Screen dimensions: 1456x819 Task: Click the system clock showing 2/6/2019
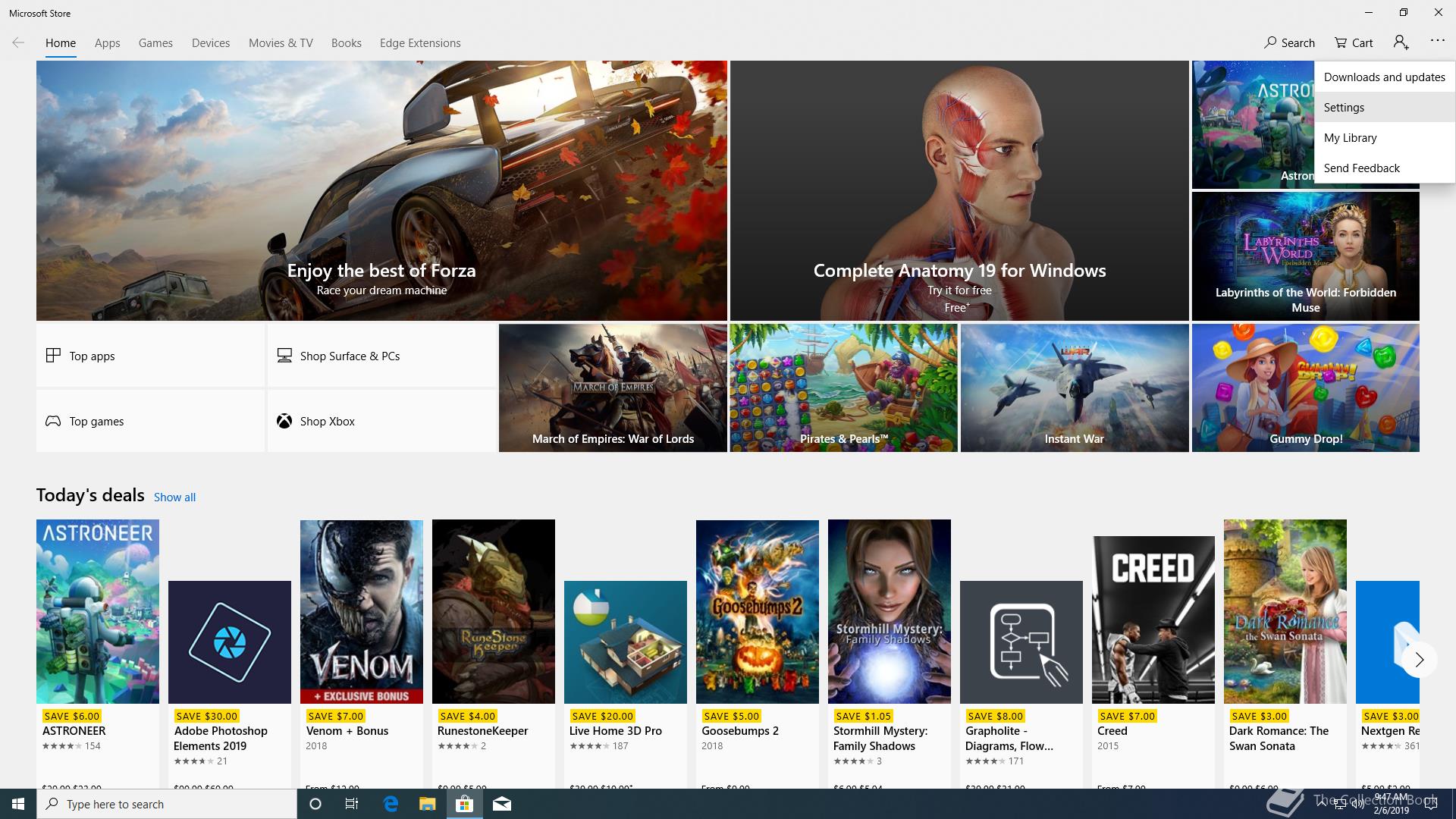(x=1392, y=805)
